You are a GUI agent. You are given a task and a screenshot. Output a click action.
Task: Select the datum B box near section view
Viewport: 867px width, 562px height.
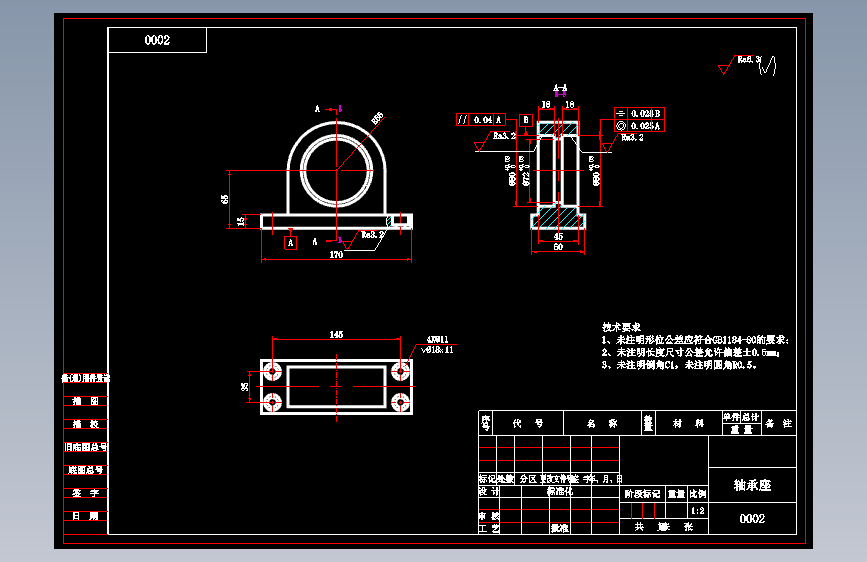coord(526,119)
